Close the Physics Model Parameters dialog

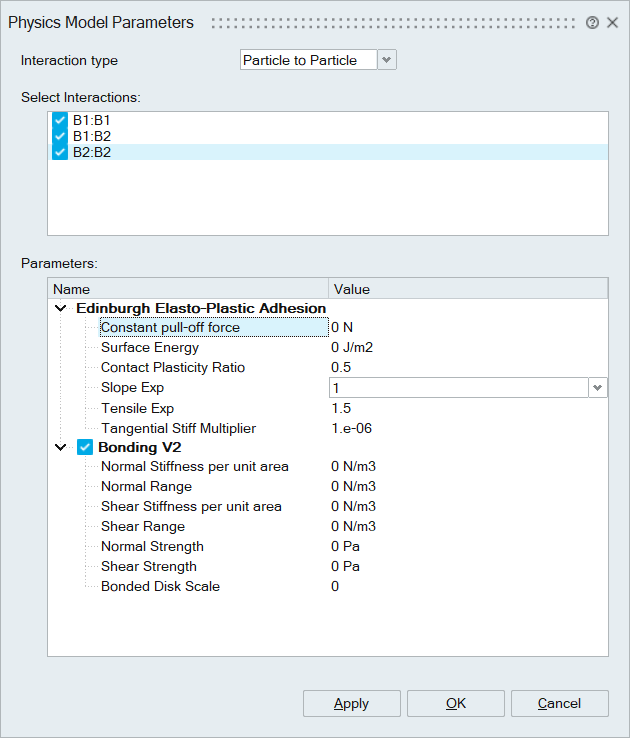click(612, 23)
